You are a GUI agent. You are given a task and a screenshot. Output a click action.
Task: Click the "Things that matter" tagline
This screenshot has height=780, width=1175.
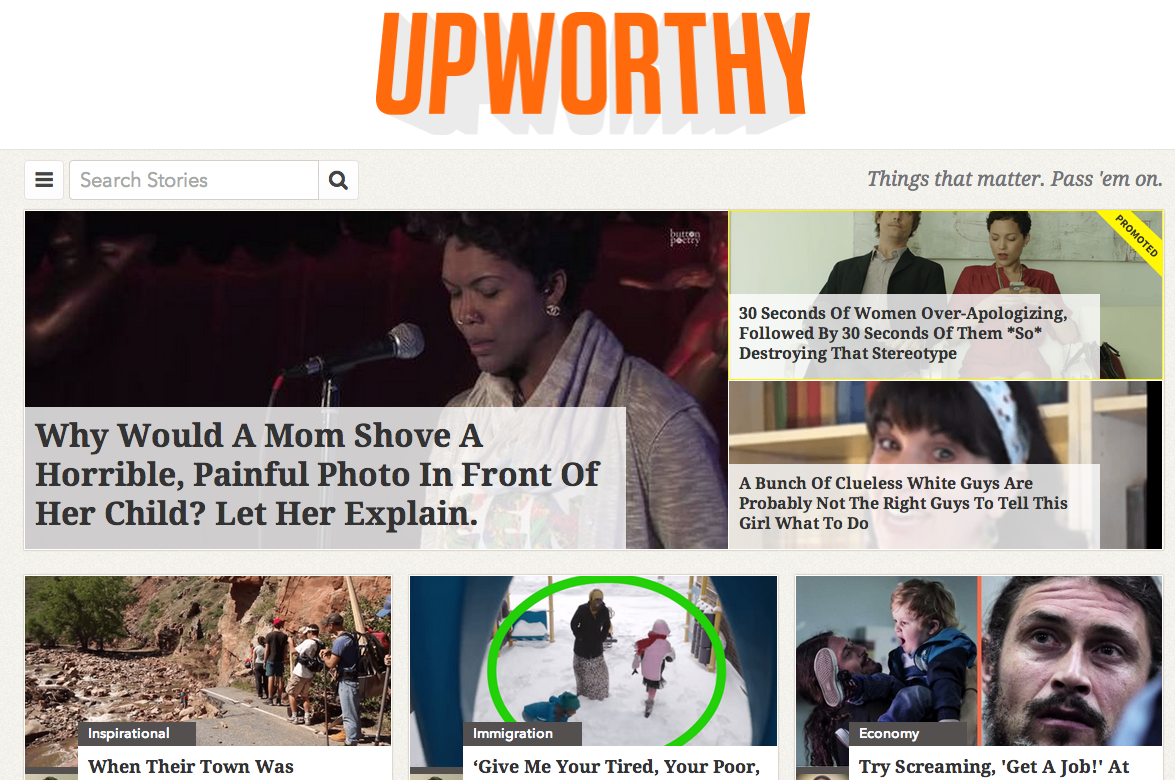pos(1015,179)
